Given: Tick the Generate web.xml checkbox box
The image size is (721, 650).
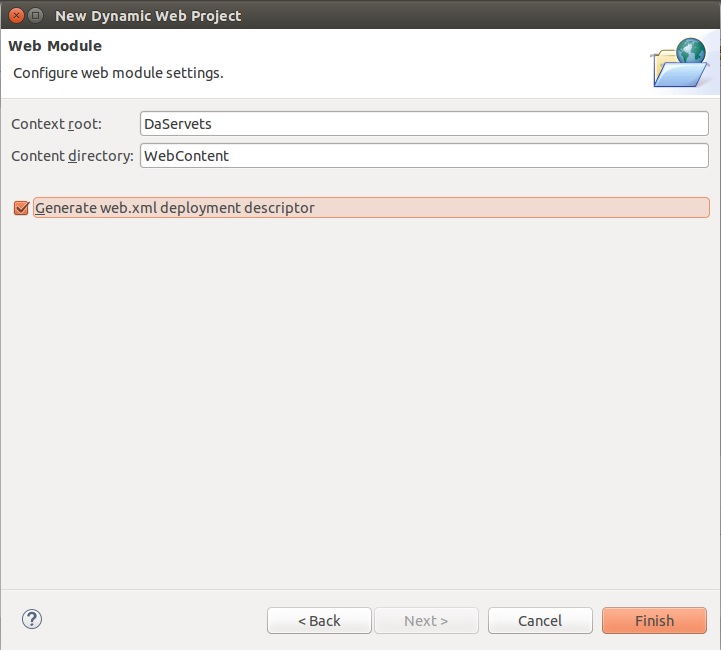Looking at the screenshot, I should pyautogui.click(x=21, y=208).
